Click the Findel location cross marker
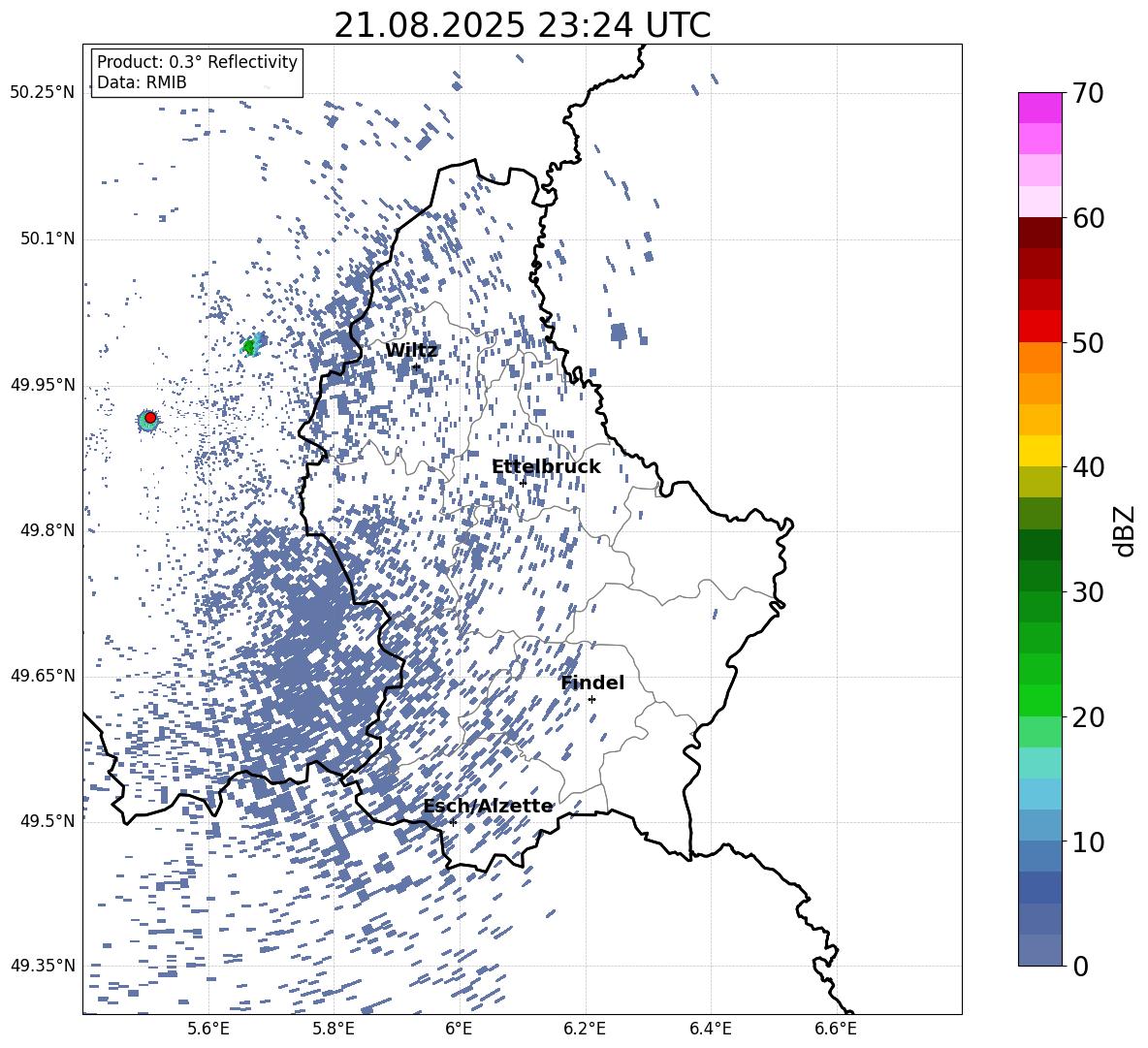 point(591,700)
